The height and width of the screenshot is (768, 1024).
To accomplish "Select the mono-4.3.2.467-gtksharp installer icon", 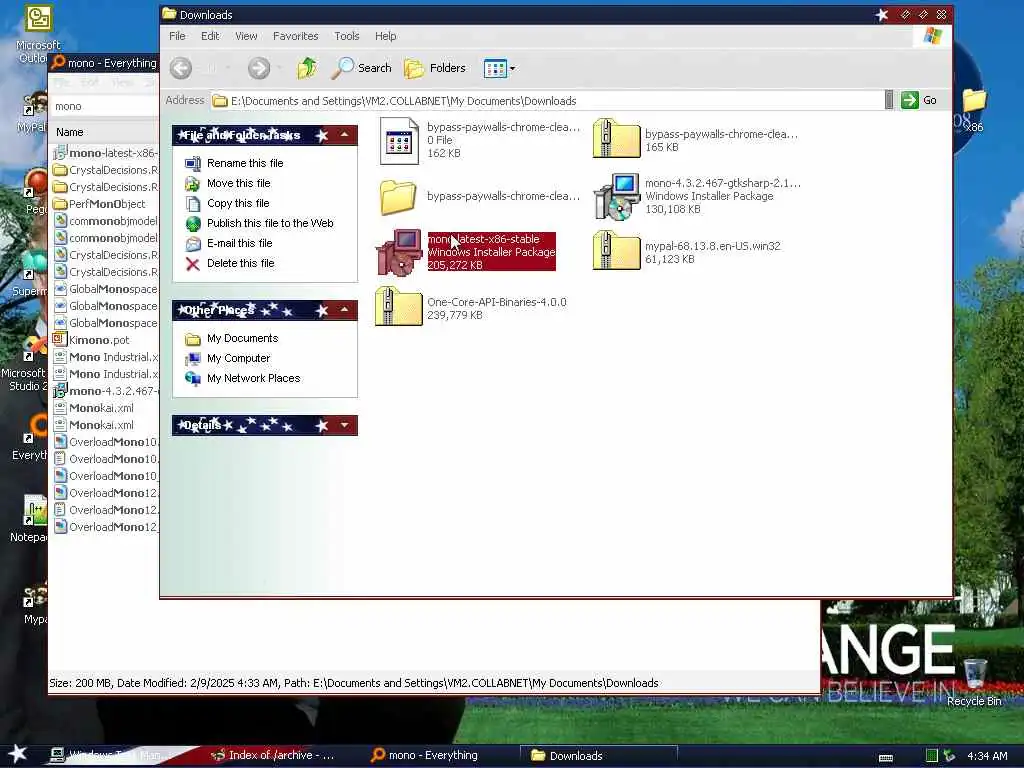I will point(616,197).
